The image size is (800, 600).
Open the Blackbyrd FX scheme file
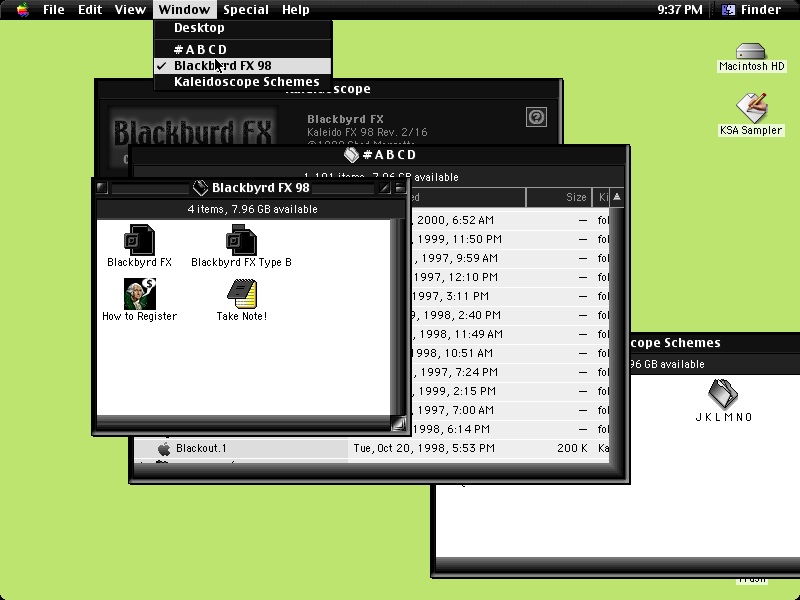(139, 240)
